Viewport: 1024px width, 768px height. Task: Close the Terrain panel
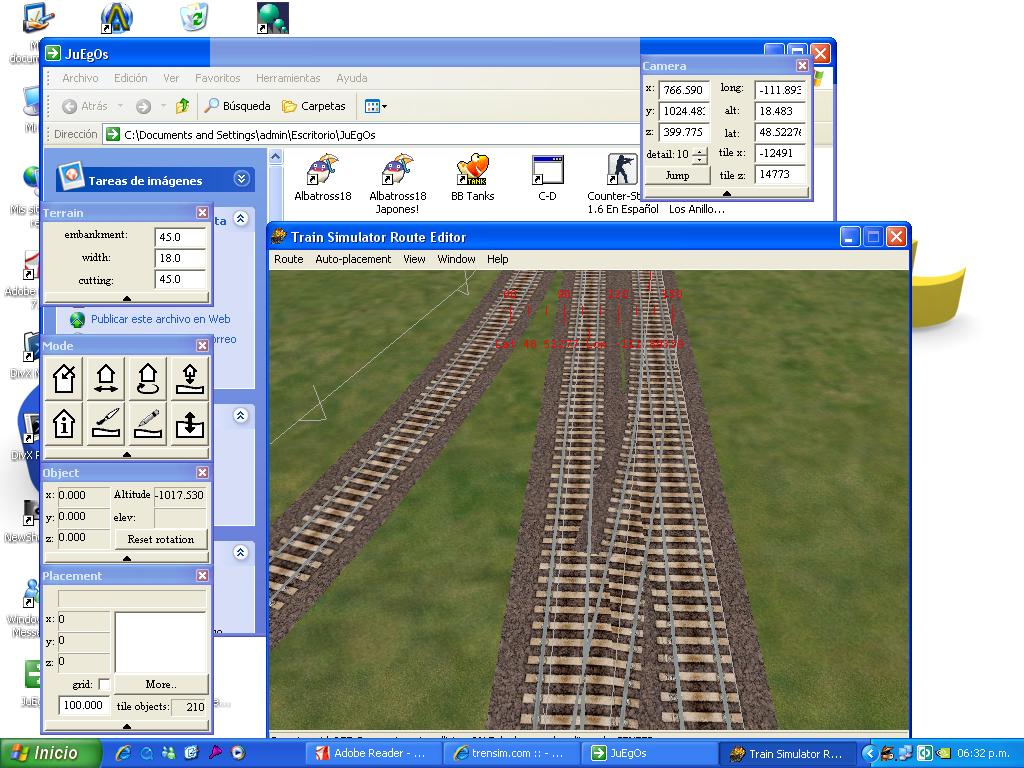[202, 213]
